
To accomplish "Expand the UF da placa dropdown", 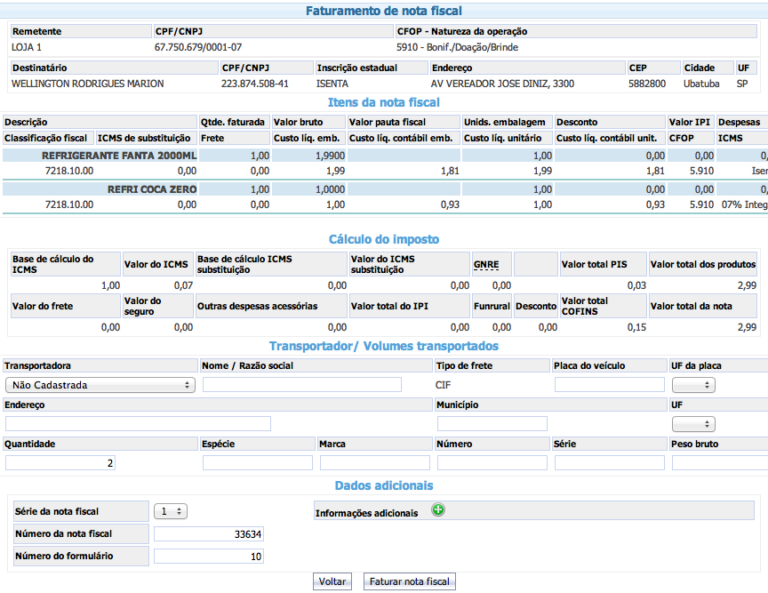I will click(693, 385).
